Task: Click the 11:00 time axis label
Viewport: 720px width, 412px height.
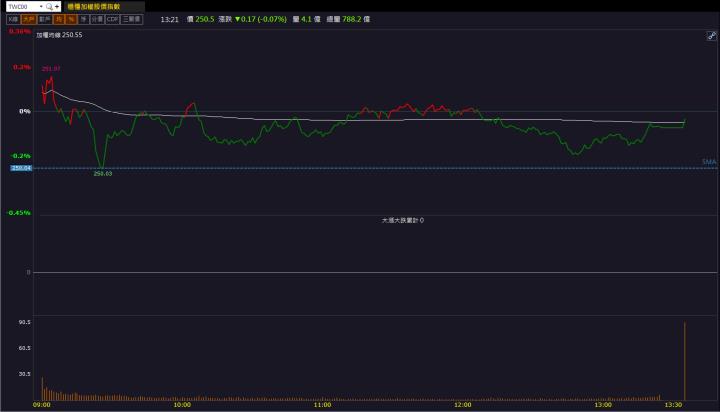Action: point(322,405)
